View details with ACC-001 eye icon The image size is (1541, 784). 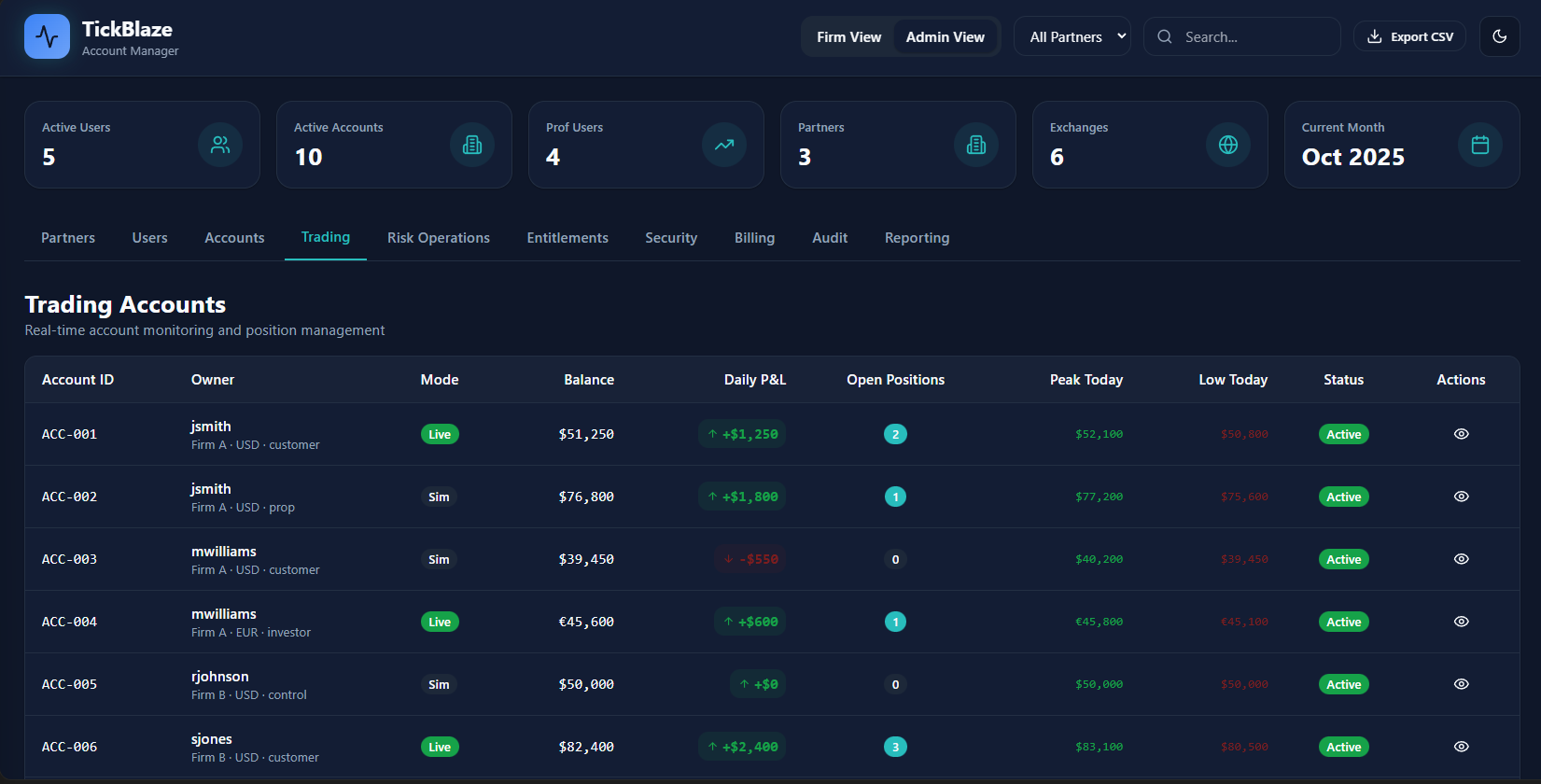coord(1461,434)
